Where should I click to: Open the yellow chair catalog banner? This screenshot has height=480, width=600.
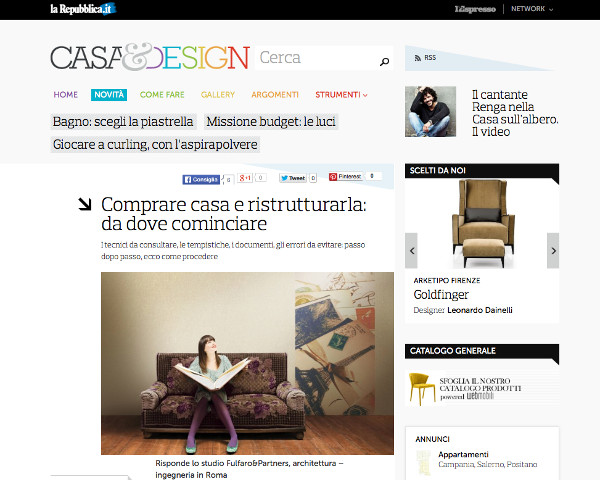482,388
